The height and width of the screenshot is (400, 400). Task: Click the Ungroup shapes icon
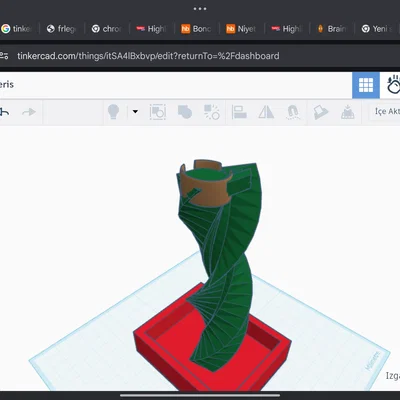212,112
